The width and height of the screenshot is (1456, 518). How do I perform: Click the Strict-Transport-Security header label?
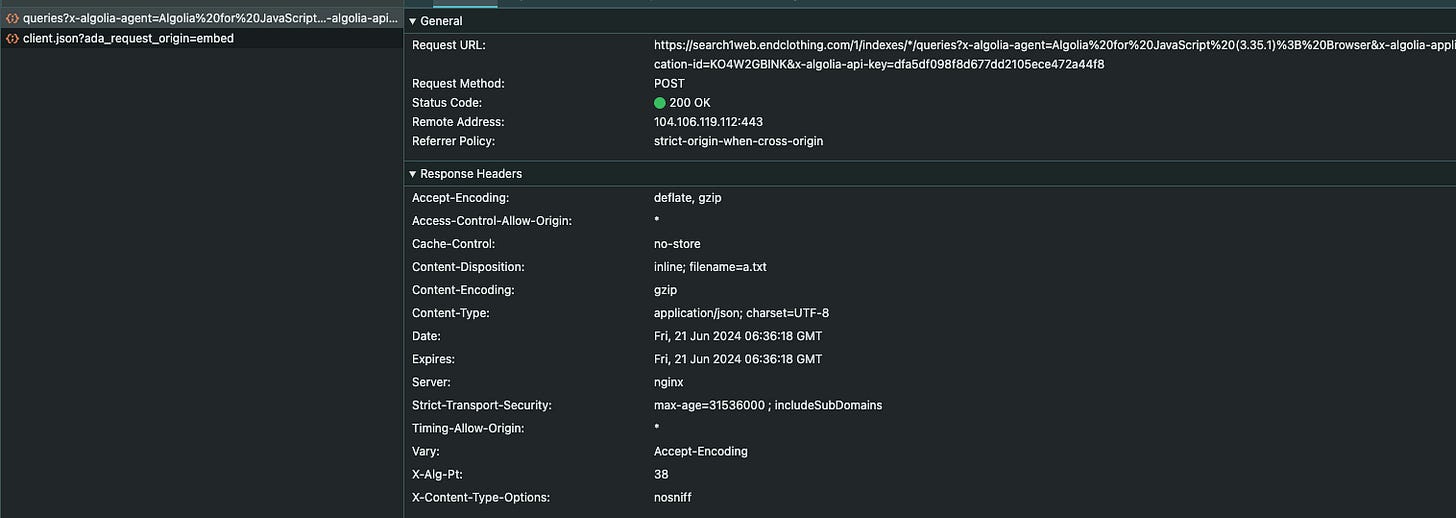(x=482, y=405)
